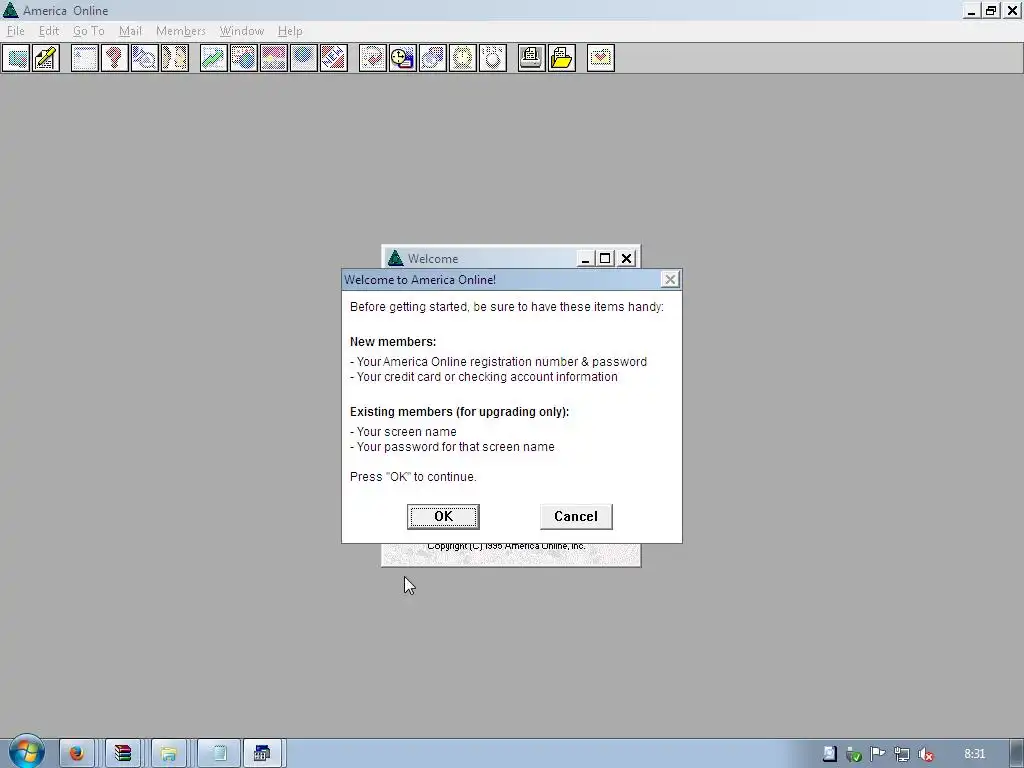
Task: Click the green check security tray icon
Action: click(854, 754)
